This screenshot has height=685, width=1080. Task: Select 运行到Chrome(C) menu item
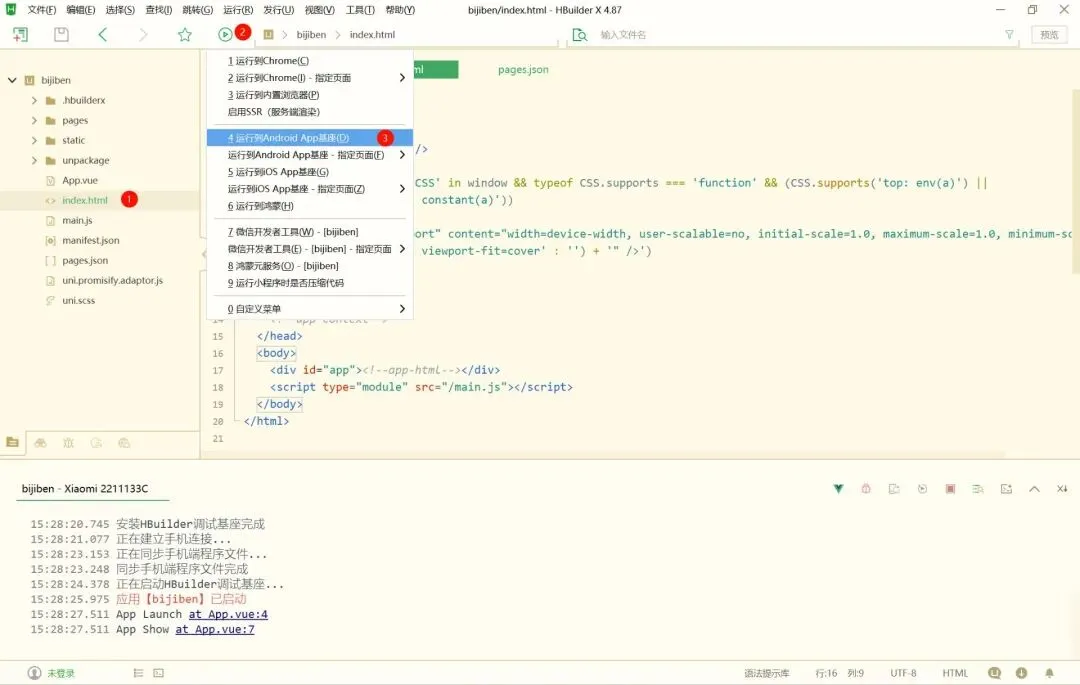coord(310,61)
